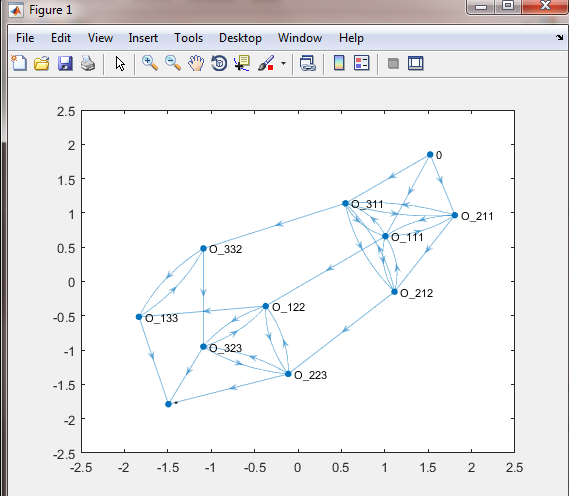Click the Insert Legend icon
The width and height of the screenshot is (569, 496).
(x=362, y=63)
